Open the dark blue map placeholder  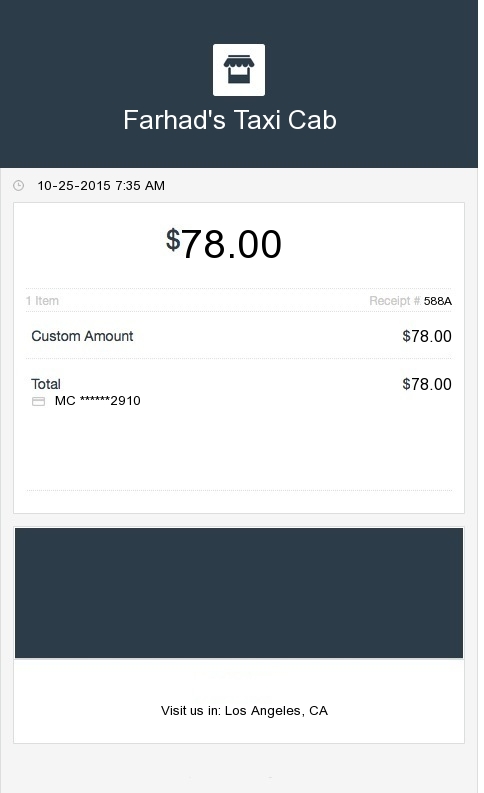coord(239,593)
